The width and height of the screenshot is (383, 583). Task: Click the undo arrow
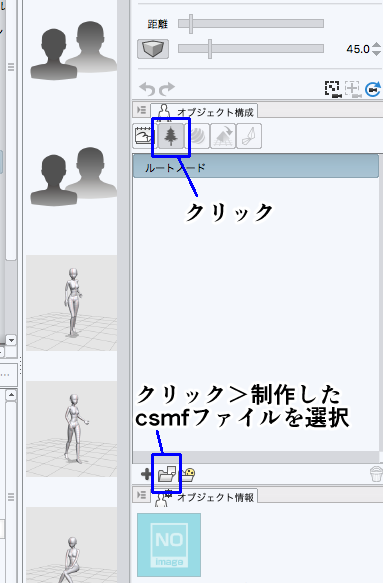[x=147, y=89]
